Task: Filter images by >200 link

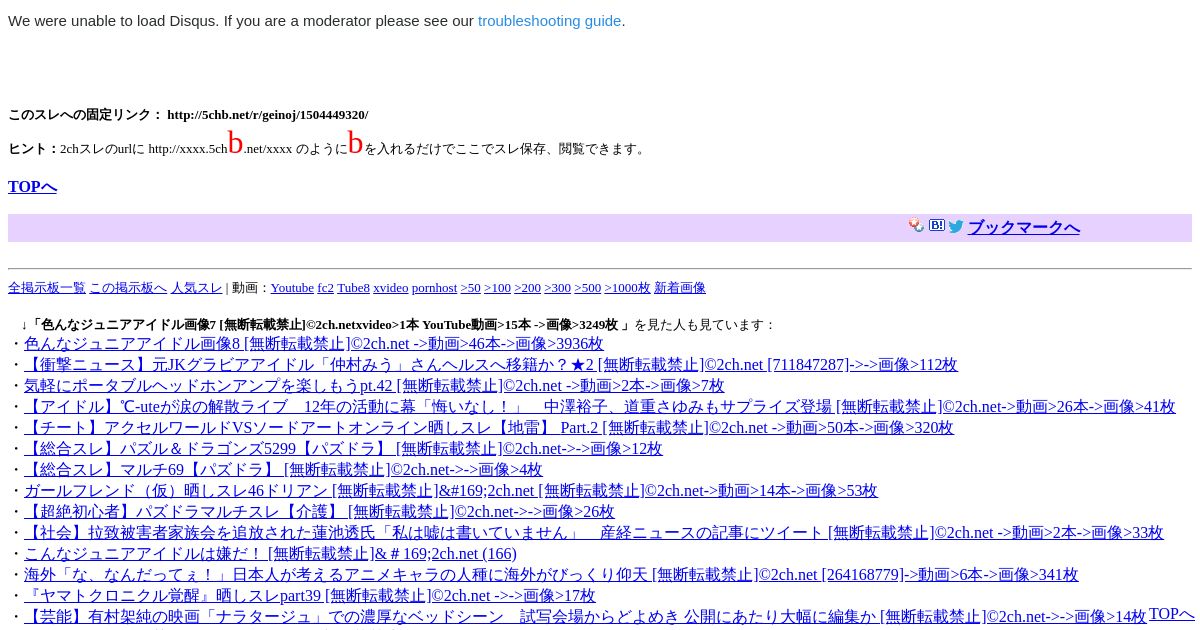Action: pyautogui.click(x=527, y=288)
